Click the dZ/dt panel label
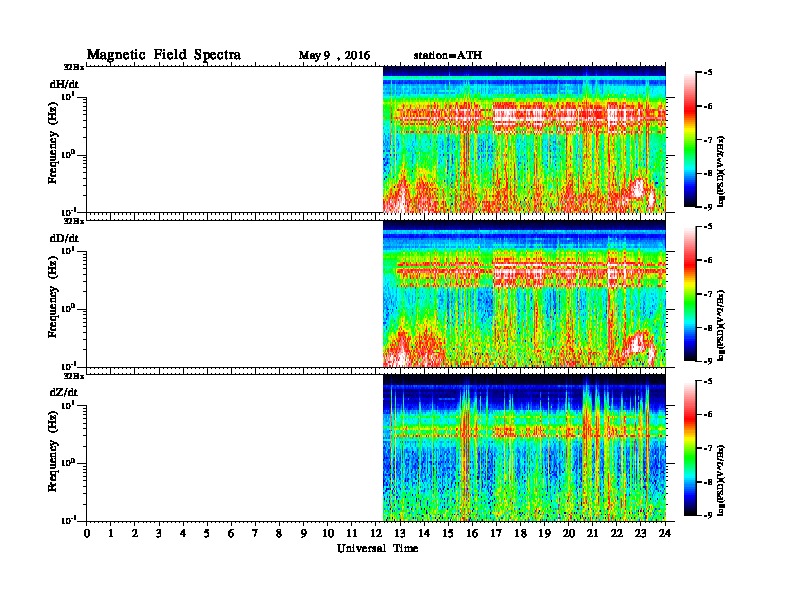Viewport: 792px width, 612px height. click(64, 392)
